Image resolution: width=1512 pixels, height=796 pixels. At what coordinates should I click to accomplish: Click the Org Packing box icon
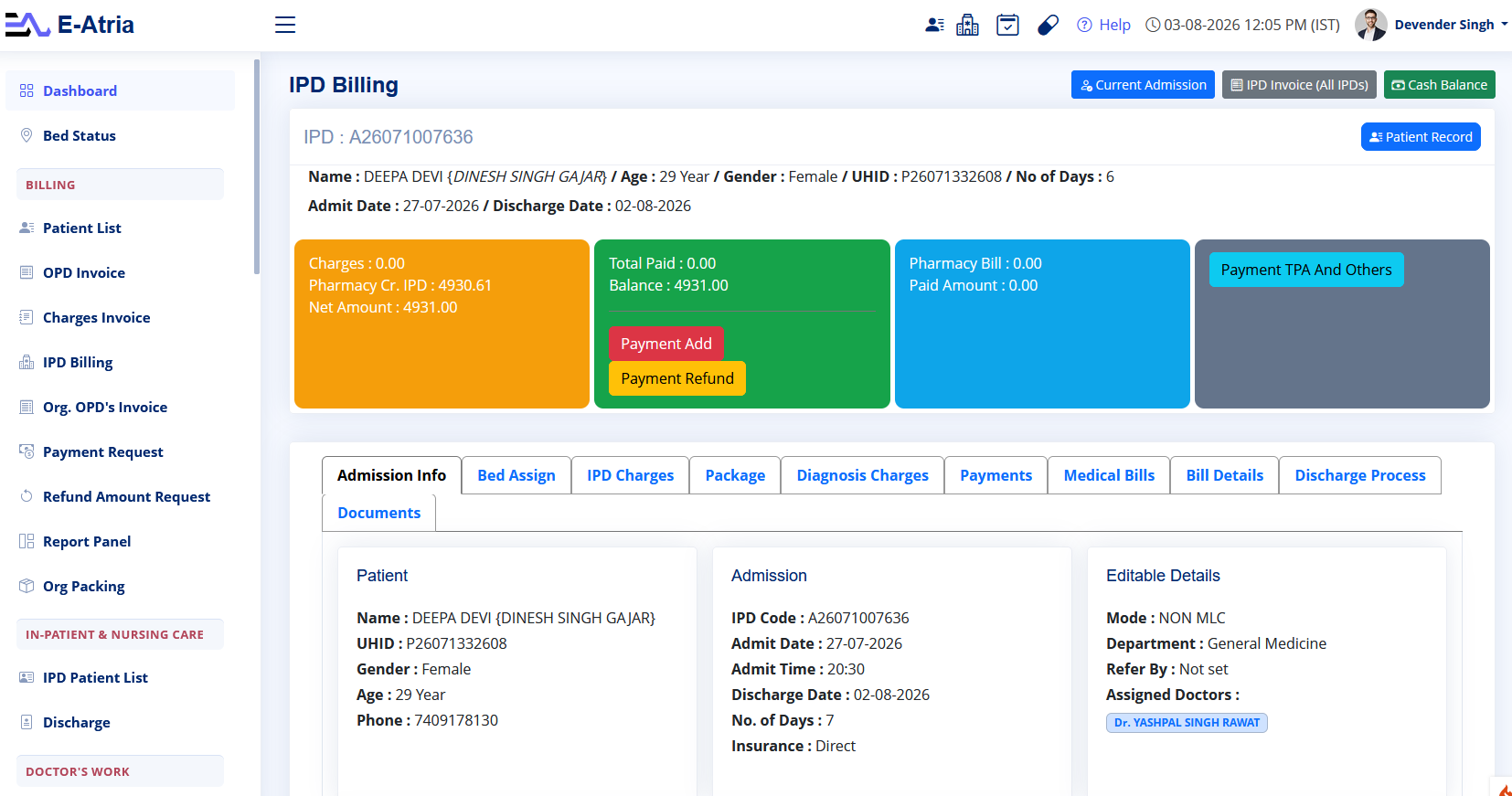(27, 586)
